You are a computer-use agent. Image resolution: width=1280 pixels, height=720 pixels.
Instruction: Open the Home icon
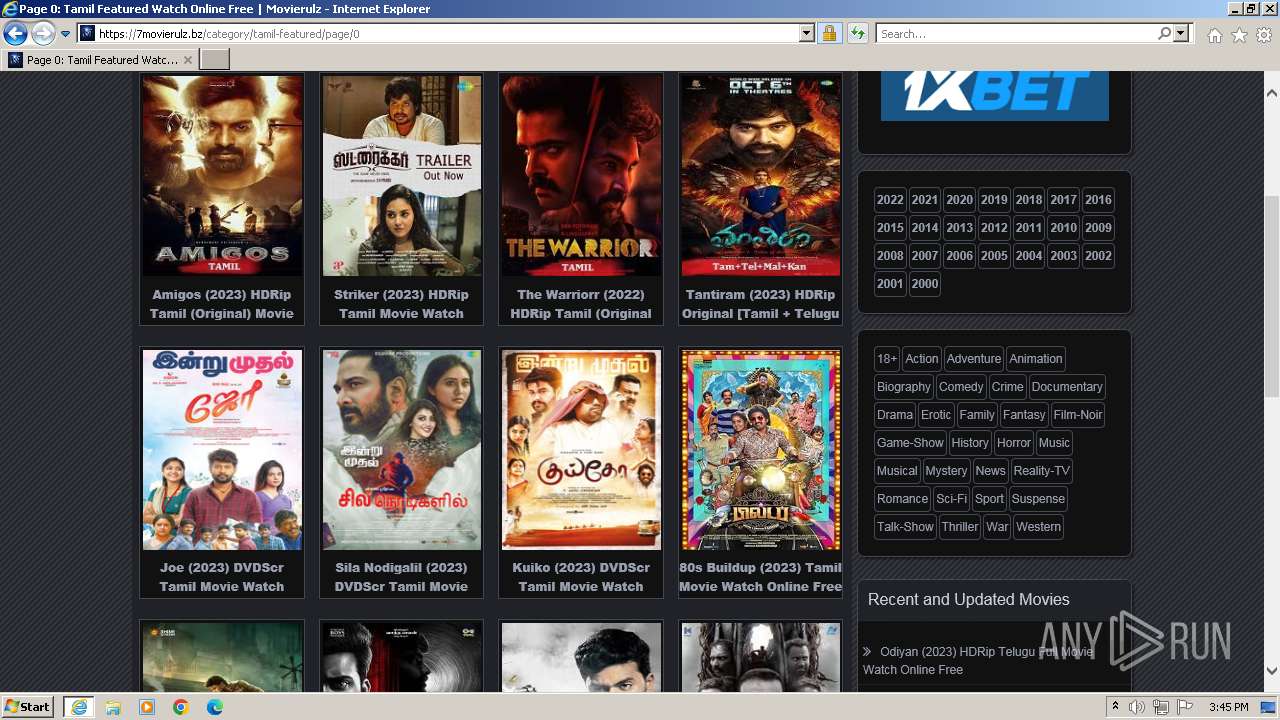click(1214, 35)
